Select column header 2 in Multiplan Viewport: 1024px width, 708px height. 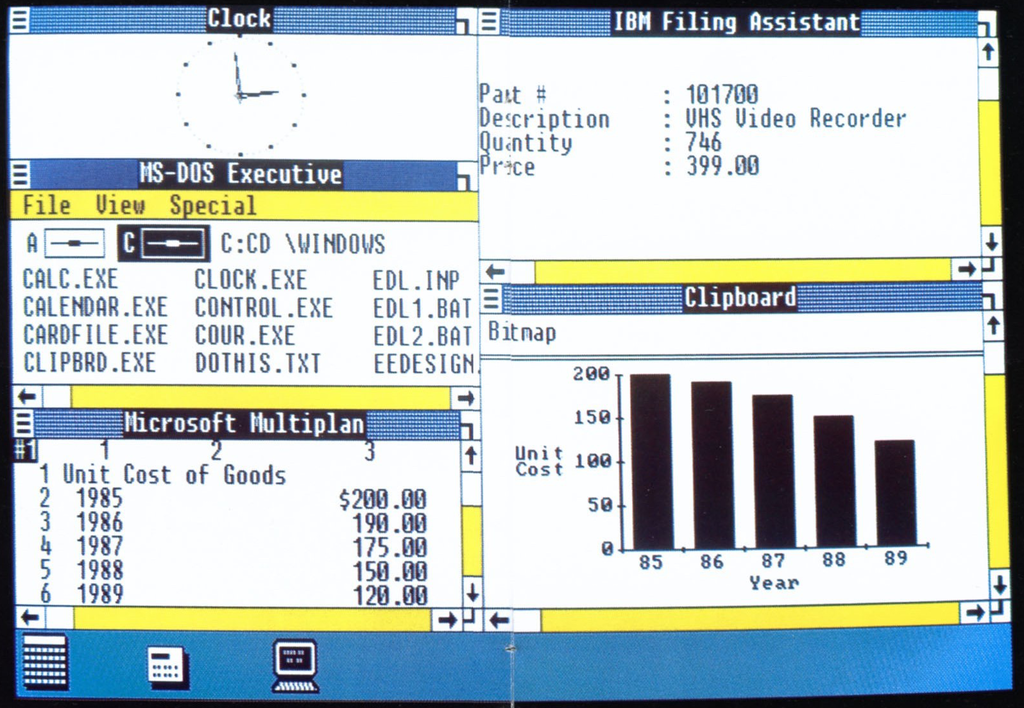click(218, 450)
